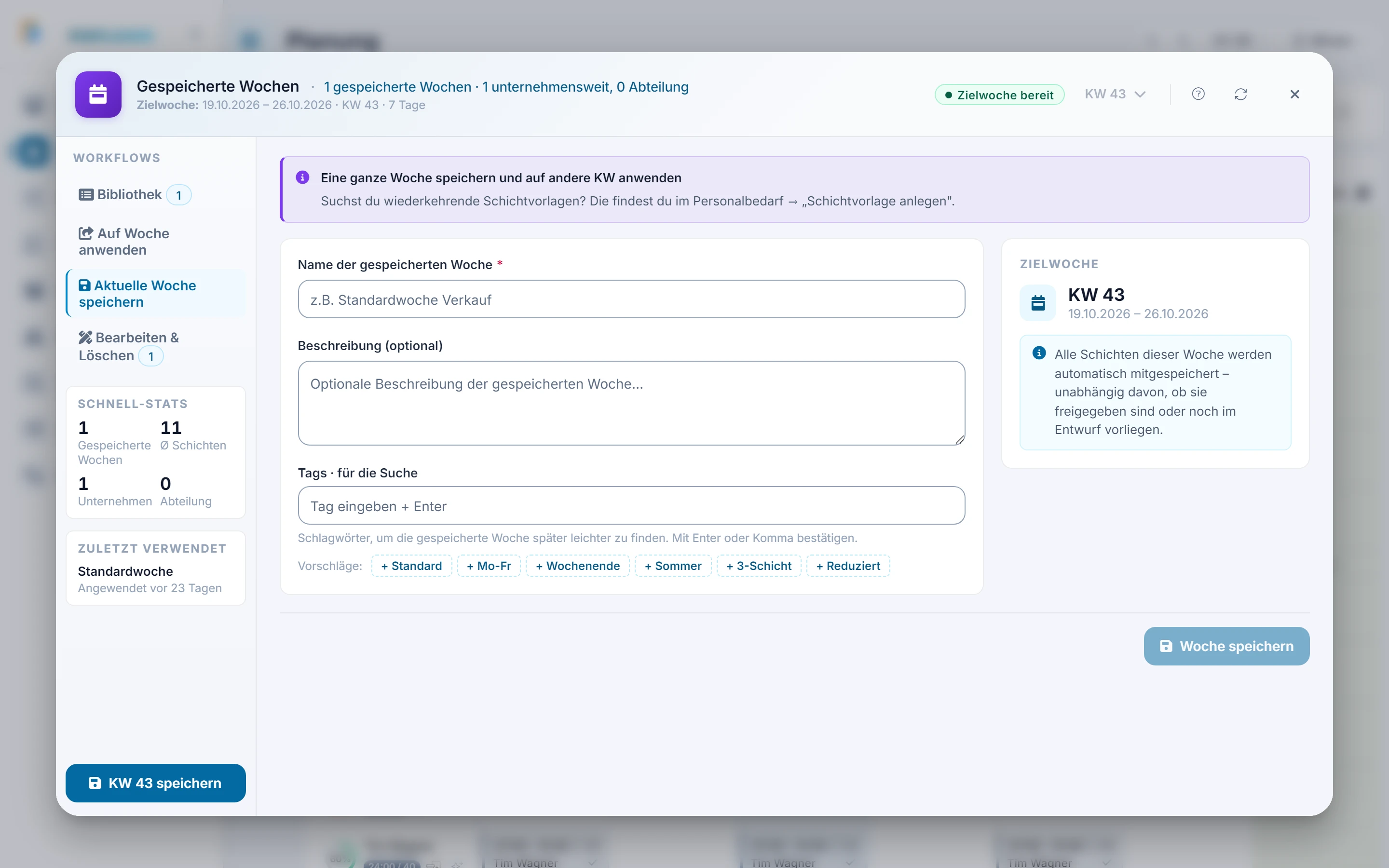The width and height of the screenshot is (1389, 868).
Task: Click into the Beschreibung textarea
Action: [x=631, y=403]
